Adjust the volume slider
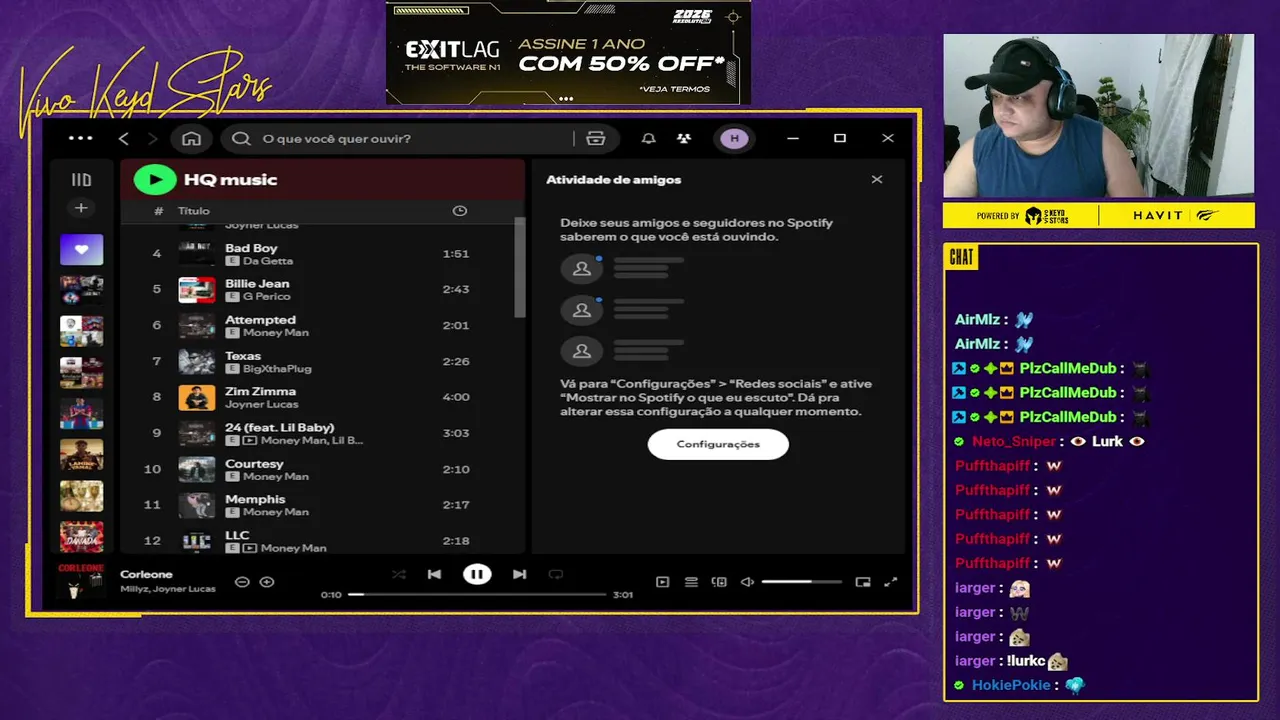This screenshot has width=1280, height=720. click(801, 582)
